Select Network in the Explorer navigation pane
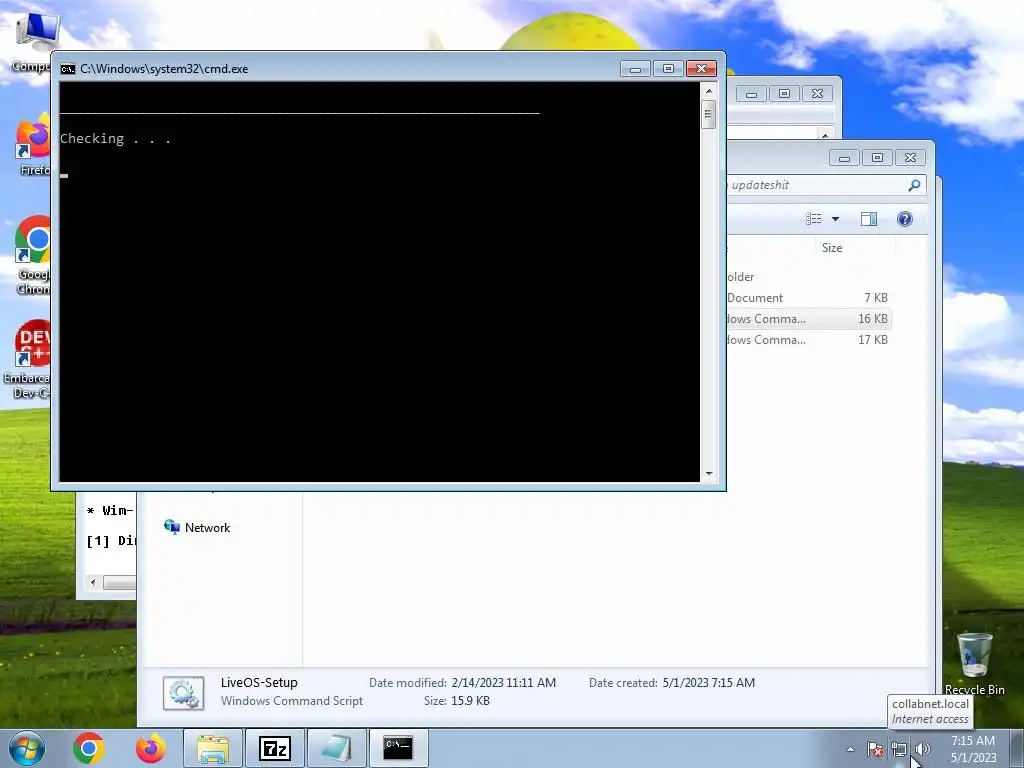Viewport: 1024px width, 768px height. [197, 528]
